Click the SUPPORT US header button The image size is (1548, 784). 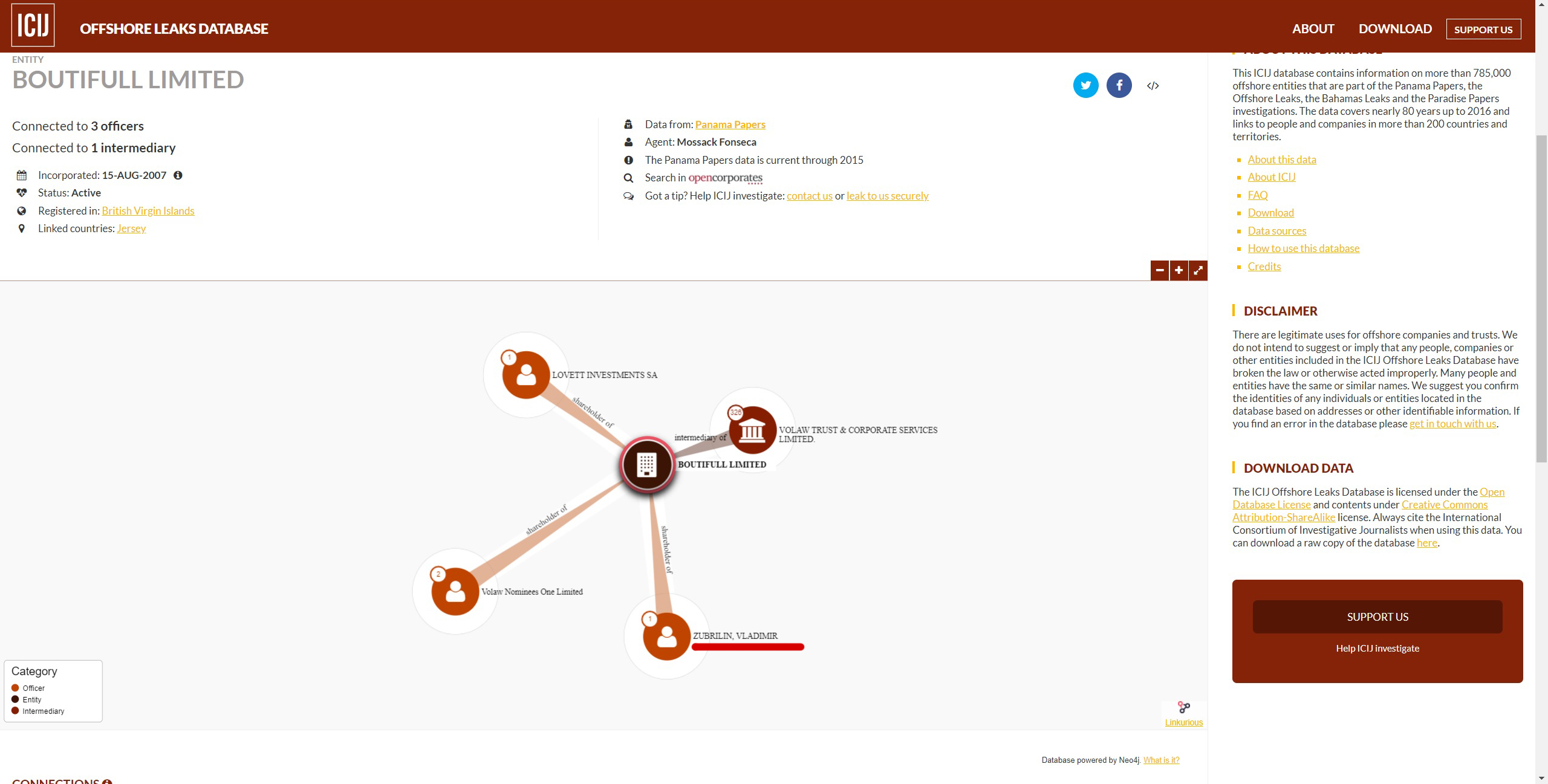(x=1483, y=29)
